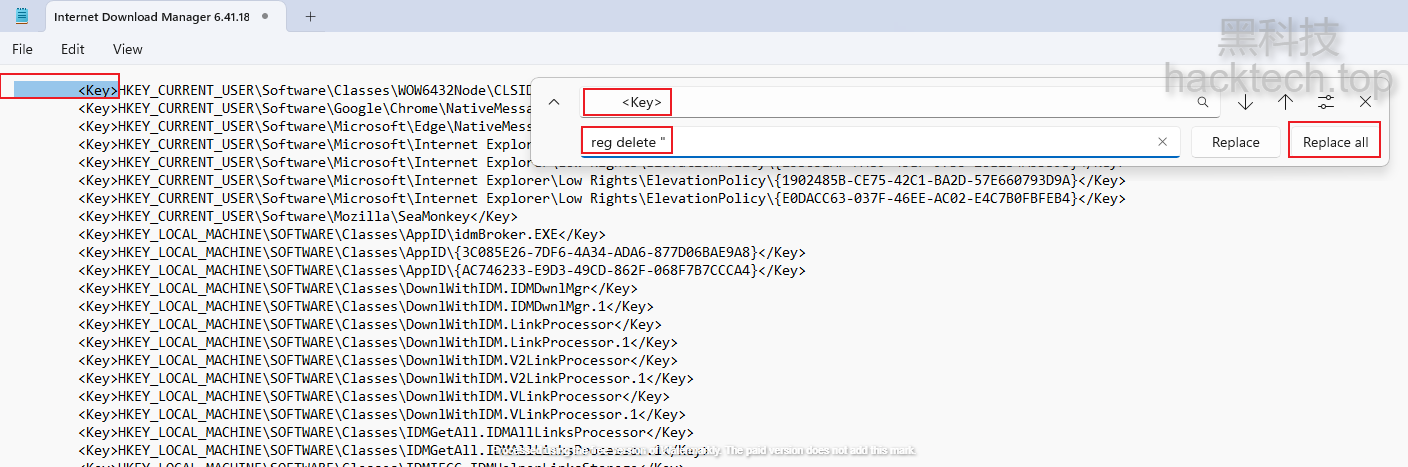
Task: Find previous match with up arrow
Action: pos(1285,102)
